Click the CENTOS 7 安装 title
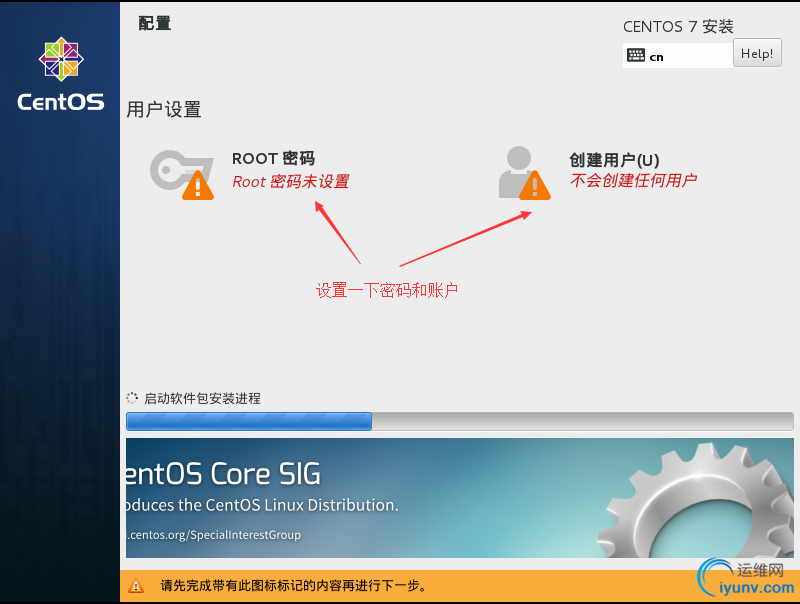Viewport: 800px width, 604px height. click(x=678, y=27)
